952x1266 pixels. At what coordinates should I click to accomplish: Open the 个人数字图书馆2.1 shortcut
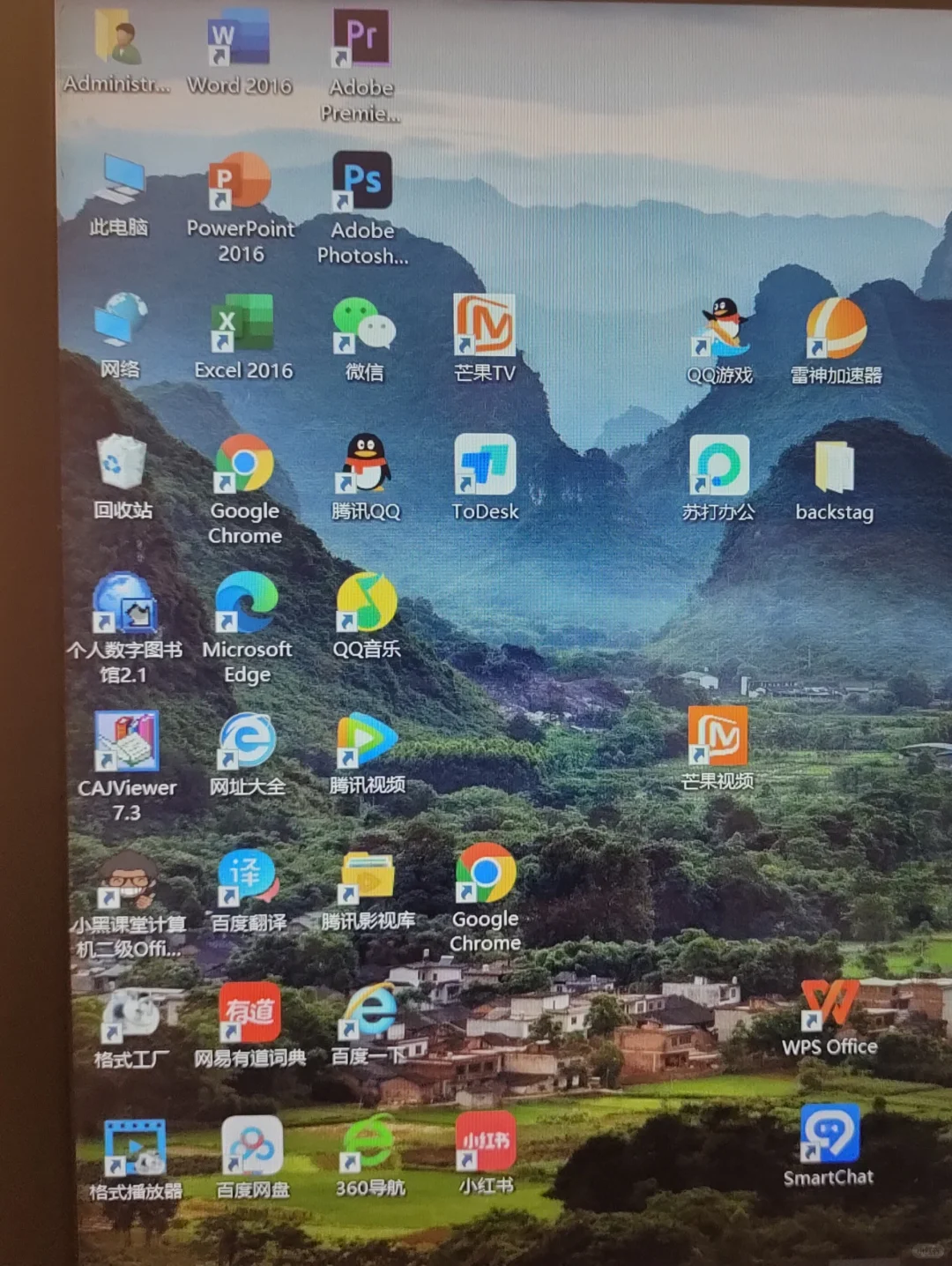124,603
